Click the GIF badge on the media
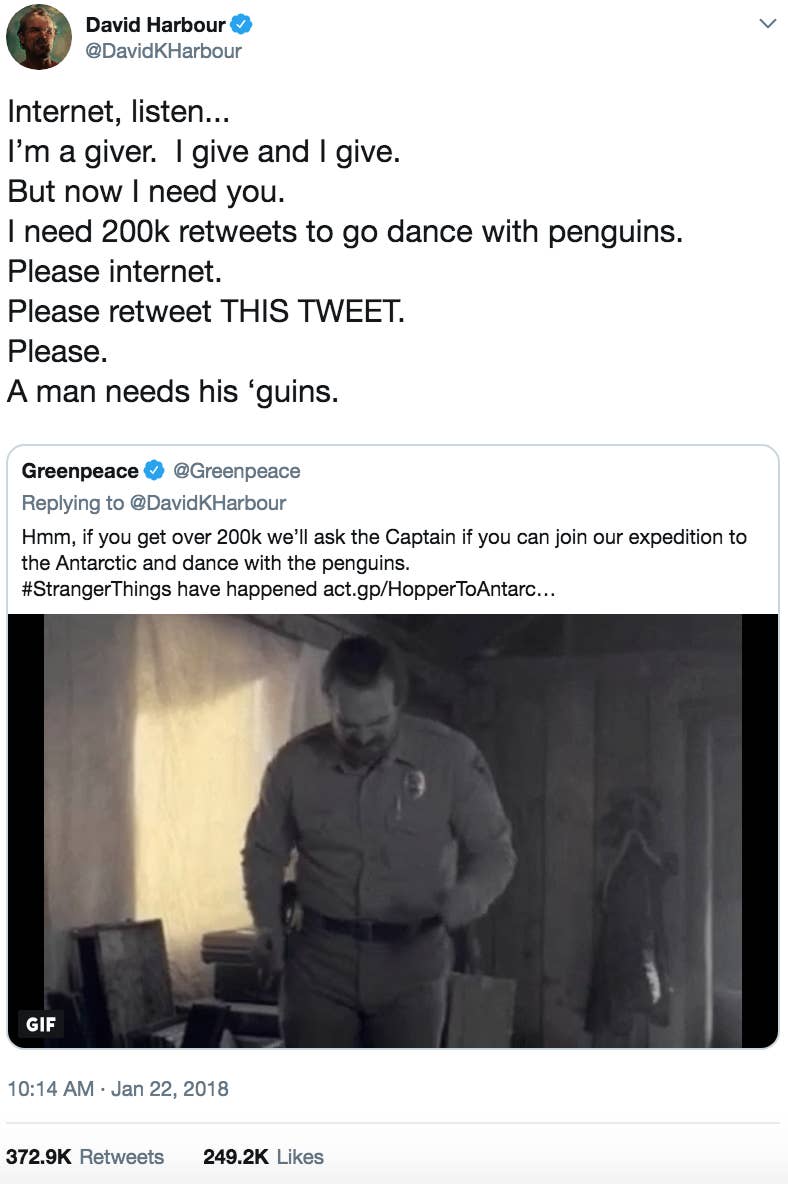 (x=41, y=1024)
